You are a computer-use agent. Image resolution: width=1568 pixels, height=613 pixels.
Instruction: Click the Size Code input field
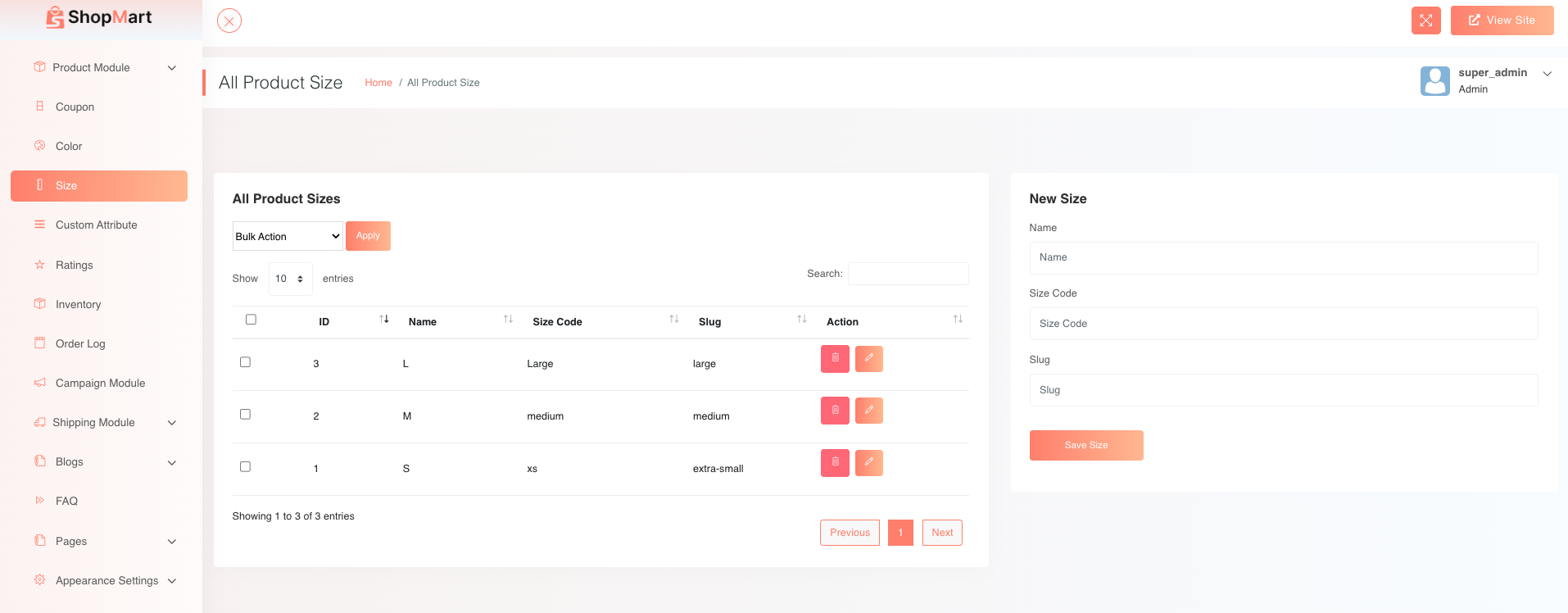coord(1283,324)
